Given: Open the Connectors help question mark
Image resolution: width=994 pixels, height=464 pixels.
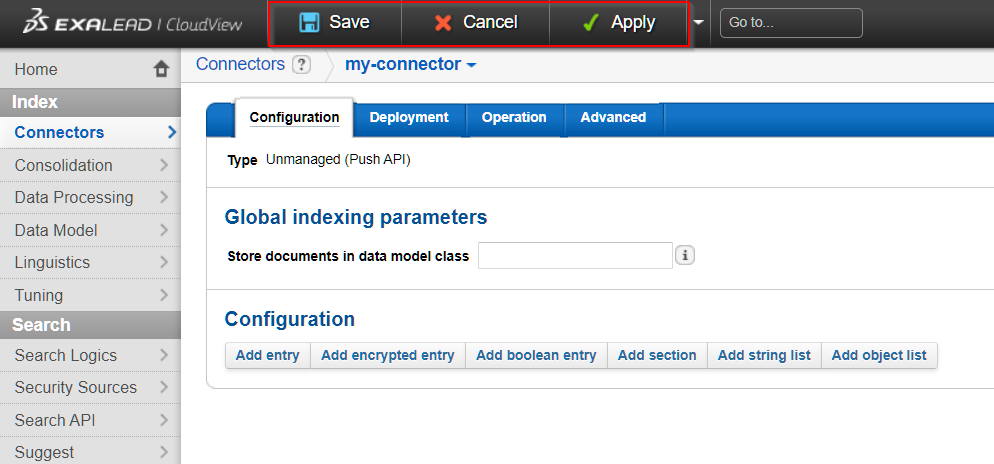Looking at the screenshot, I should coord(301,65).
